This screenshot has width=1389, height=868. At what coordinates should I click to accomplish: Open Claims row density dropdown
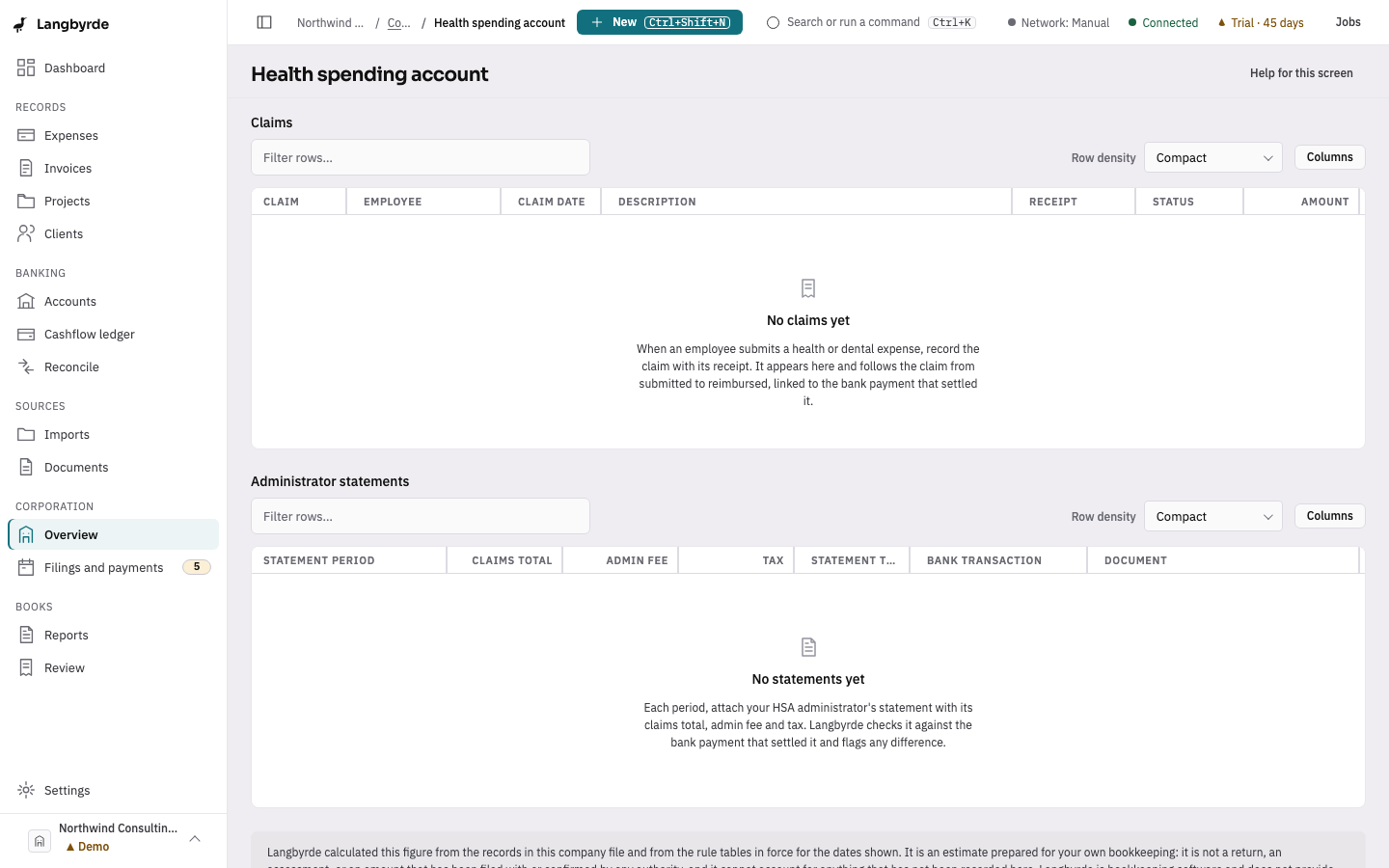pos(1213,157)
